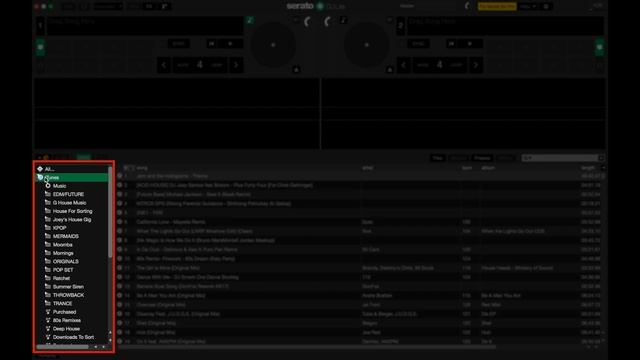Viewport: 640px width, 360px height.
Task: Click deck 1 eject triangle icon
Action: point(296,70)
